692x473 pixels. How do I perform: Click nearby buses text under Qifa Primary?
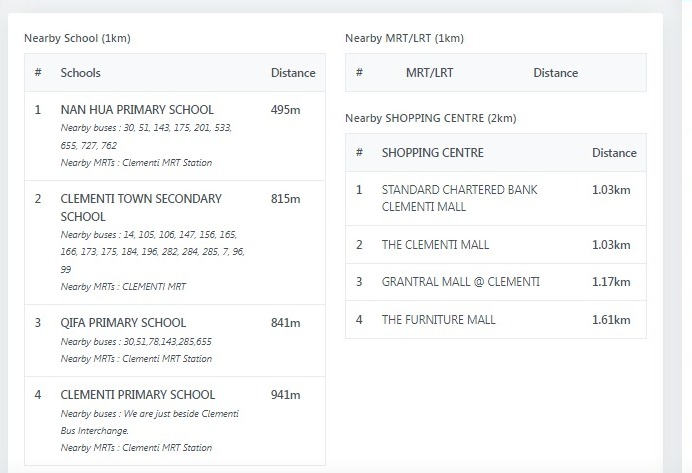coord(136,342)
